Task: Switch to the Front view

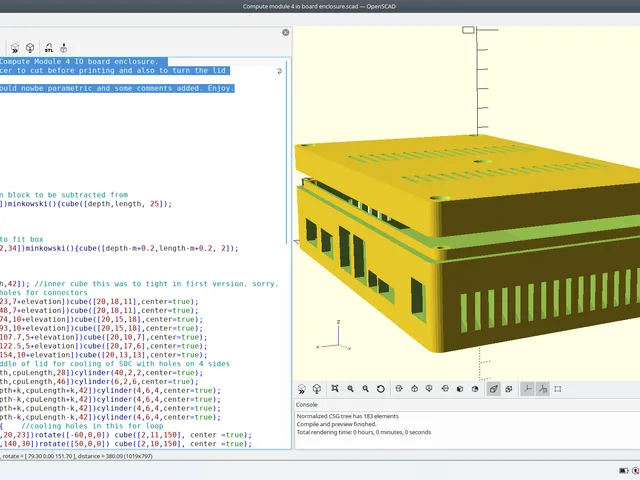Action: coord(460,389)
